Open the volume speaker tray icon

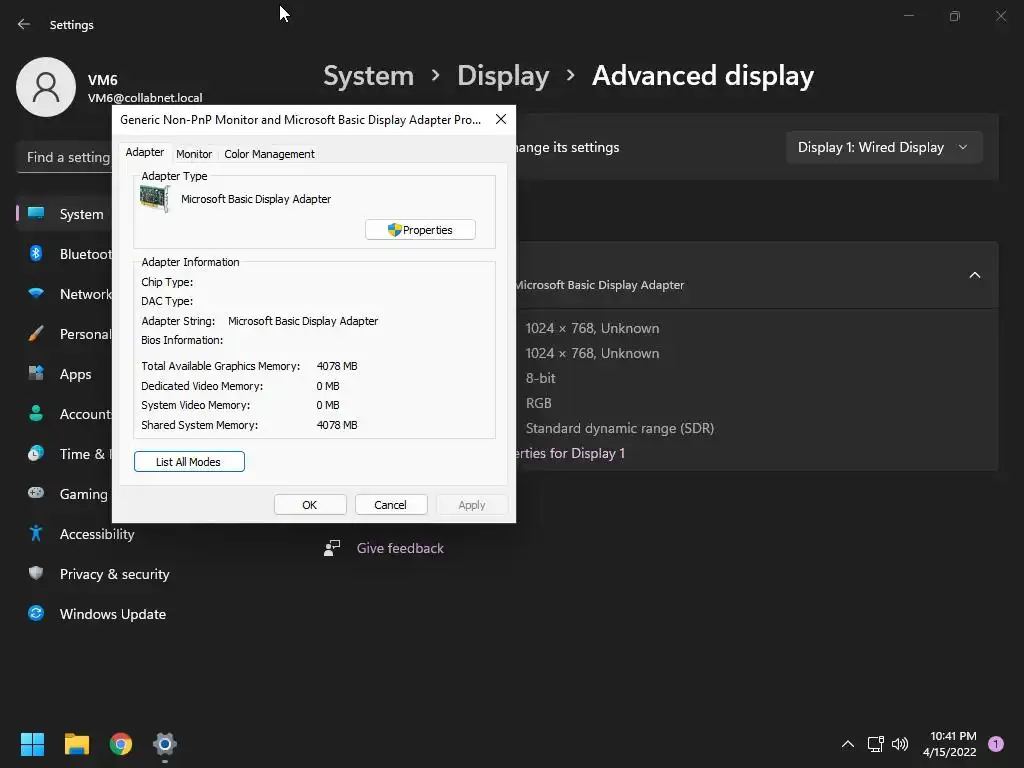coord(900,744)
